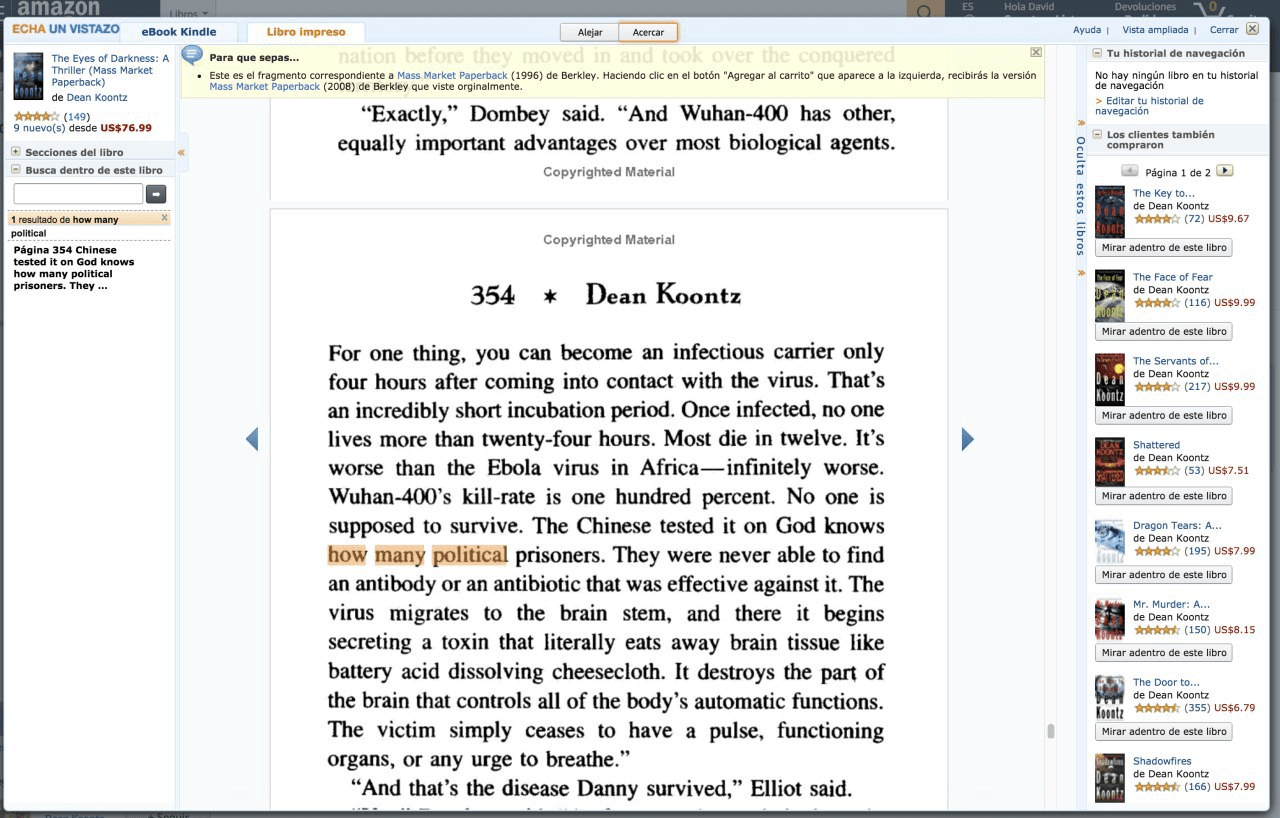This screenshot has width=1280, height=818.
Task: Show next page of 'Los clientes también compraron'
Action: pos(1225,171)
